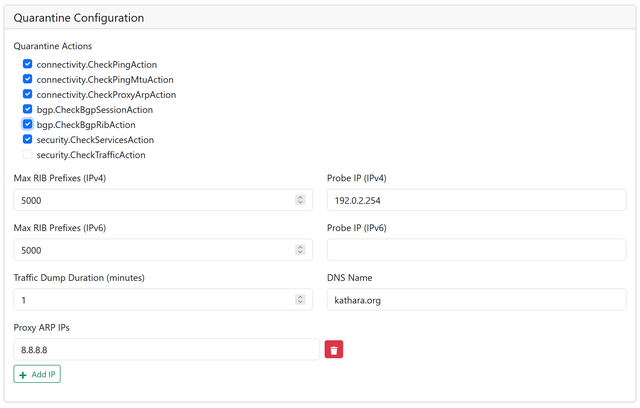Delete the 8.8.8.8 Proxy ARP IP entry
This screenshot has width=640, height=408.
tap(334, 349)
